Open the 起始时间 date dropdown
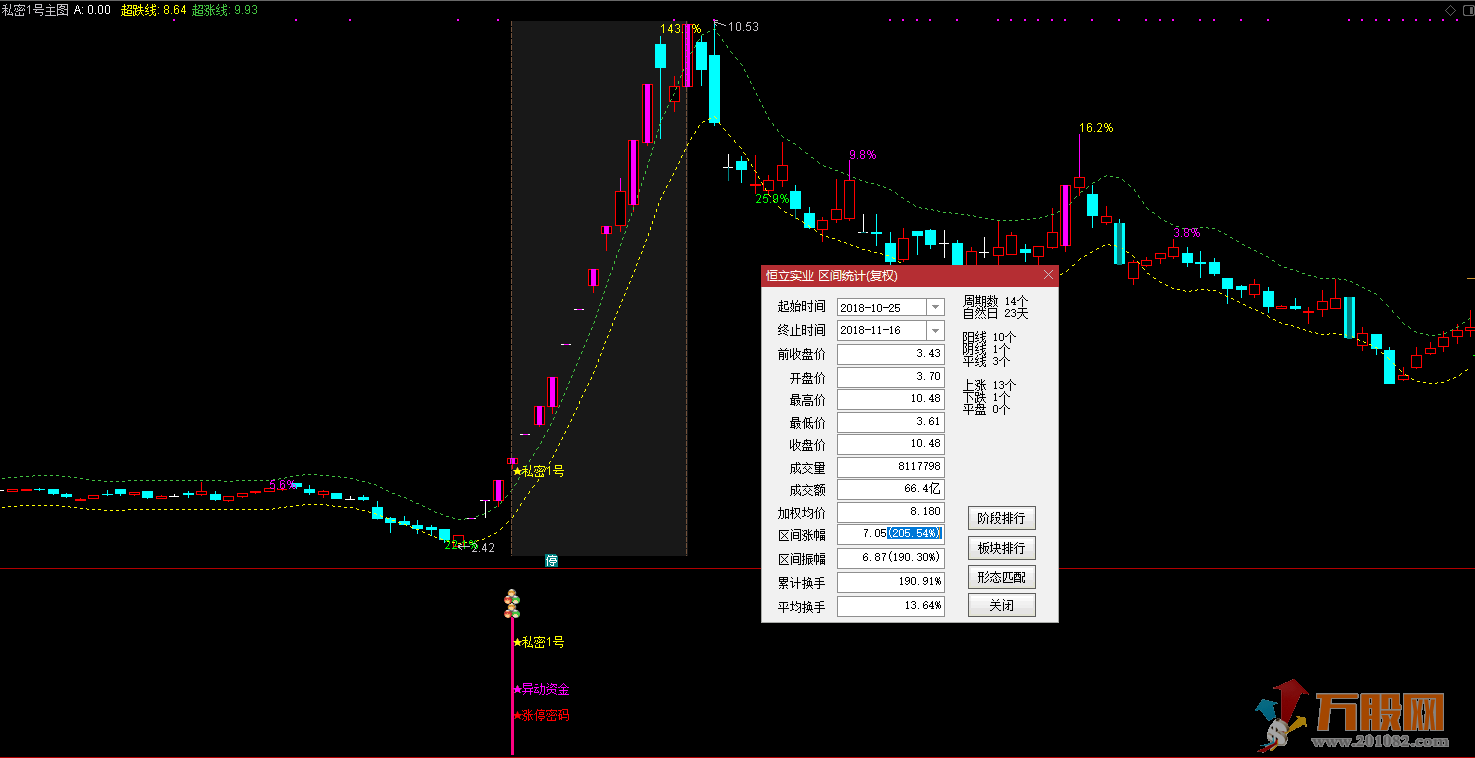This screenshot has width=1475, height=758. 935,307
